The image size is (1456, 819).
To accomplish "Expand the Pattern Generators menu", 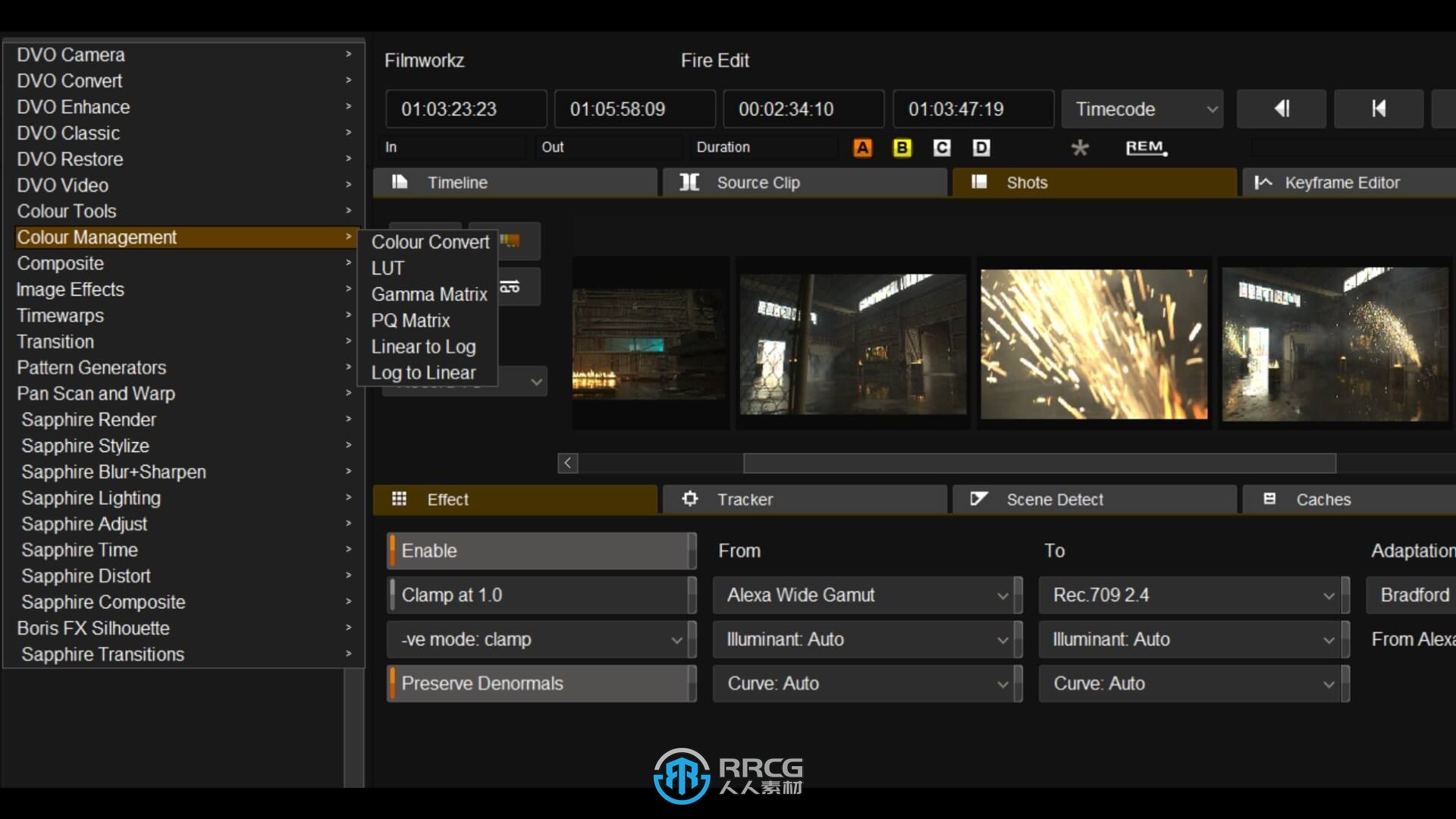I will point(184,368).
